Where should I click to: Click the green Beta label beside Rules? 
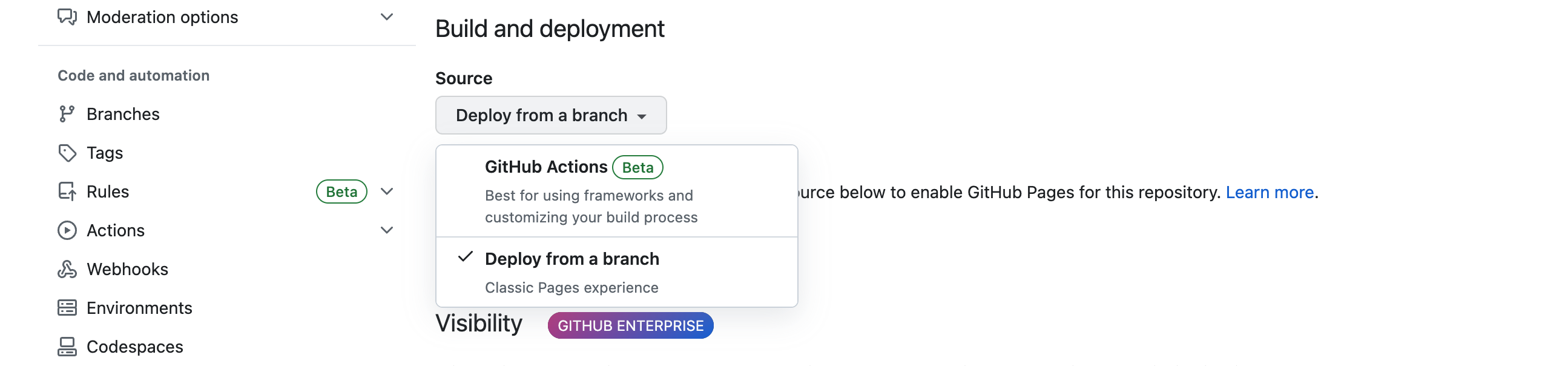pos(341,192)
